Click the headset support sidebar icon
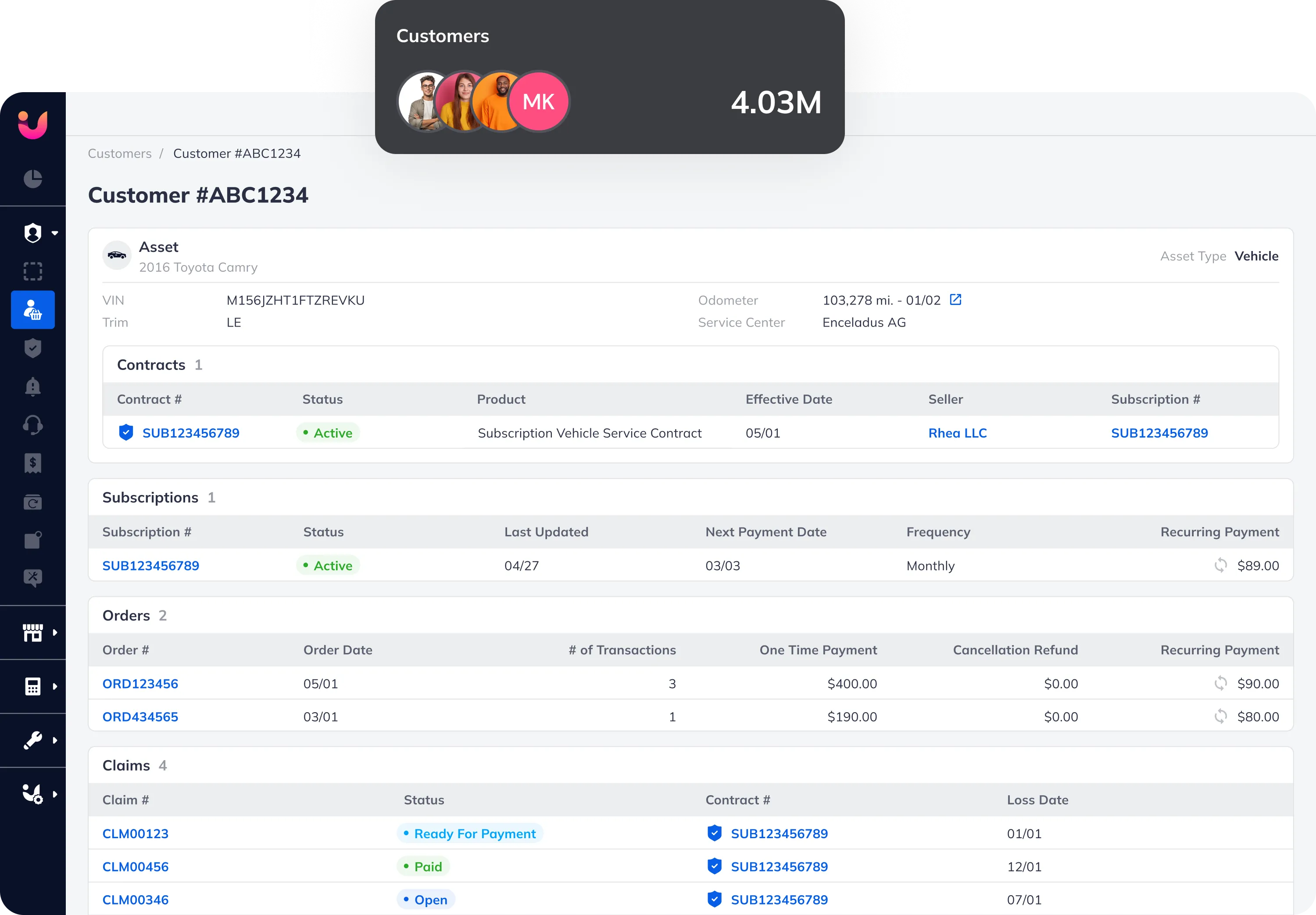 32,425
